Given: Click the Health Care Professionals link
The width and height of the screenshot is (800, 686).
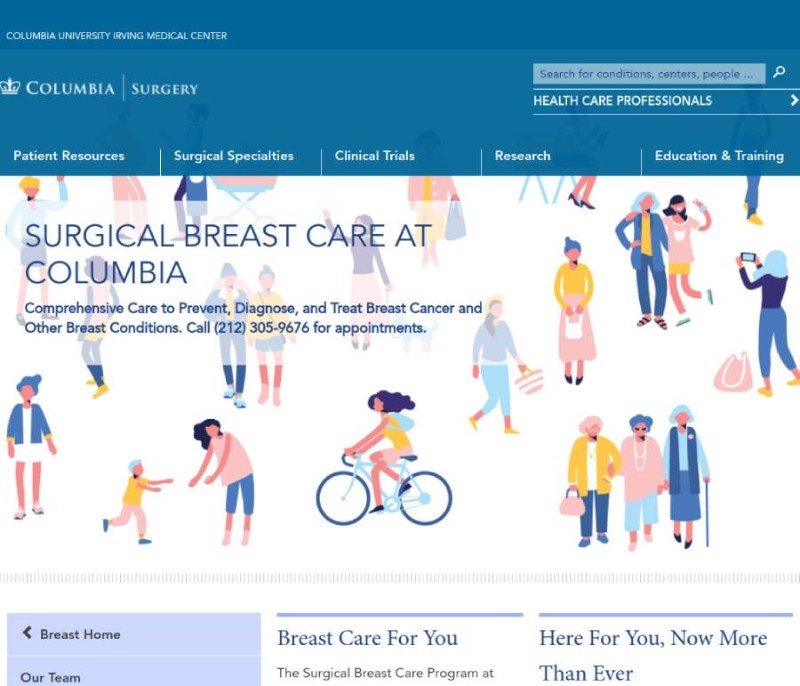Looking at the screenshot, I should pyautogui.click(x=622, y=100).
